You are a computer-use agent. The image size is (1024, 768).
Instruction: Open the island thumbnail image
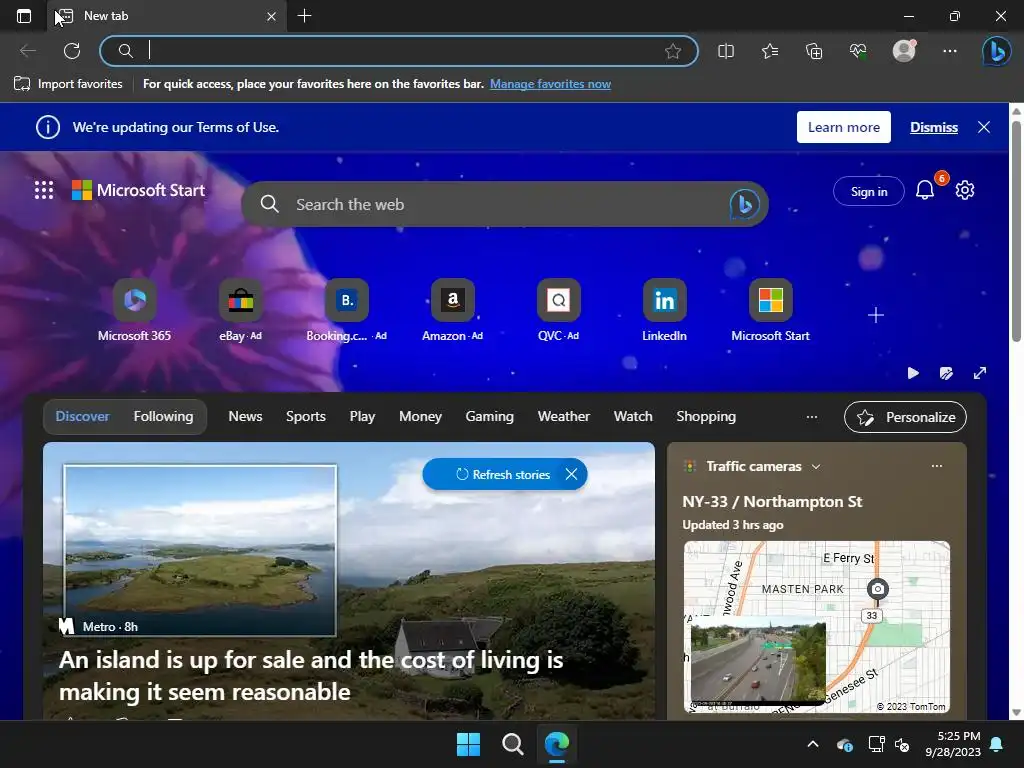pyautogui.click(x=200, y=550)
